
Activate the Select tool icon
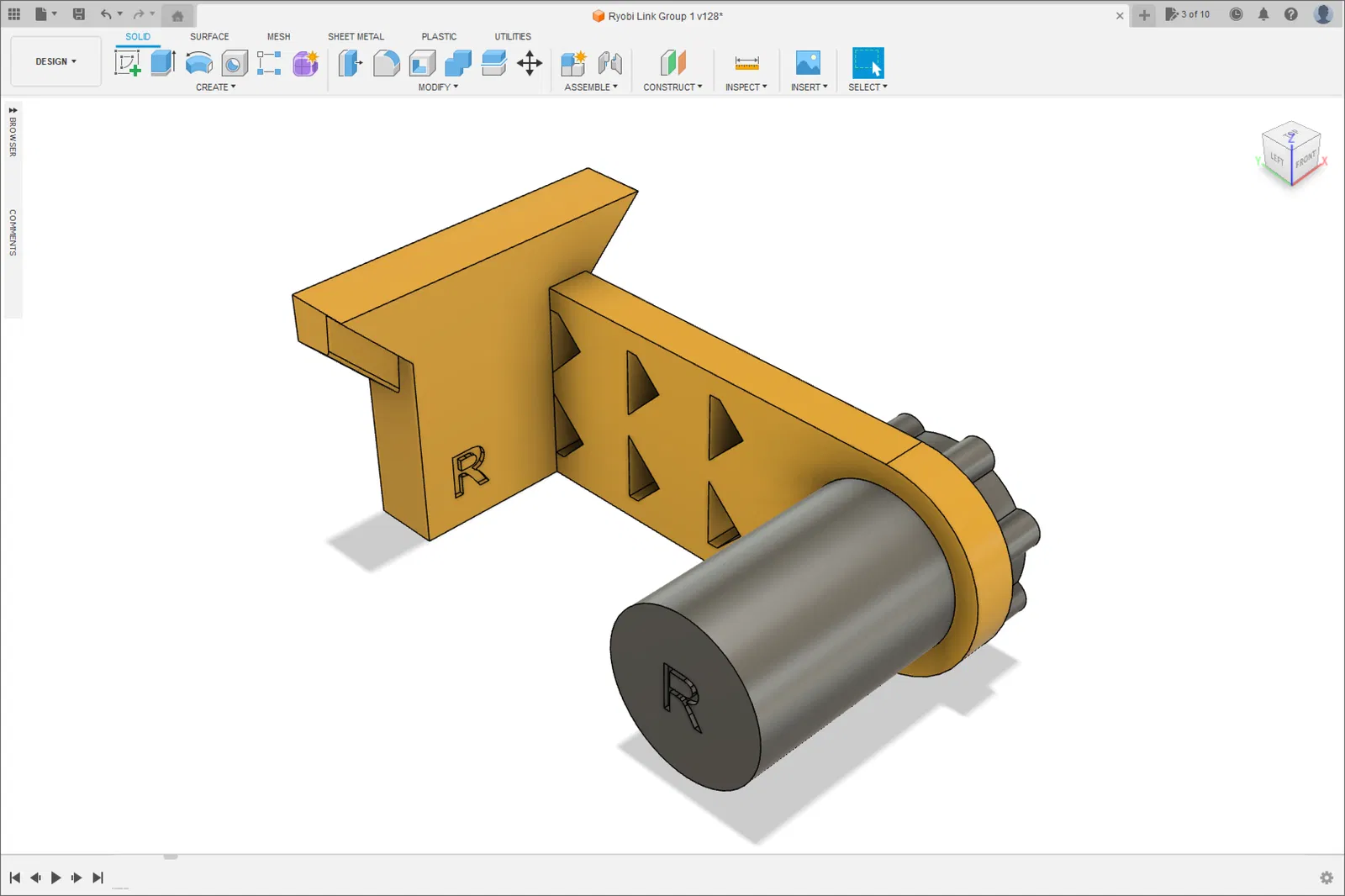868,63
